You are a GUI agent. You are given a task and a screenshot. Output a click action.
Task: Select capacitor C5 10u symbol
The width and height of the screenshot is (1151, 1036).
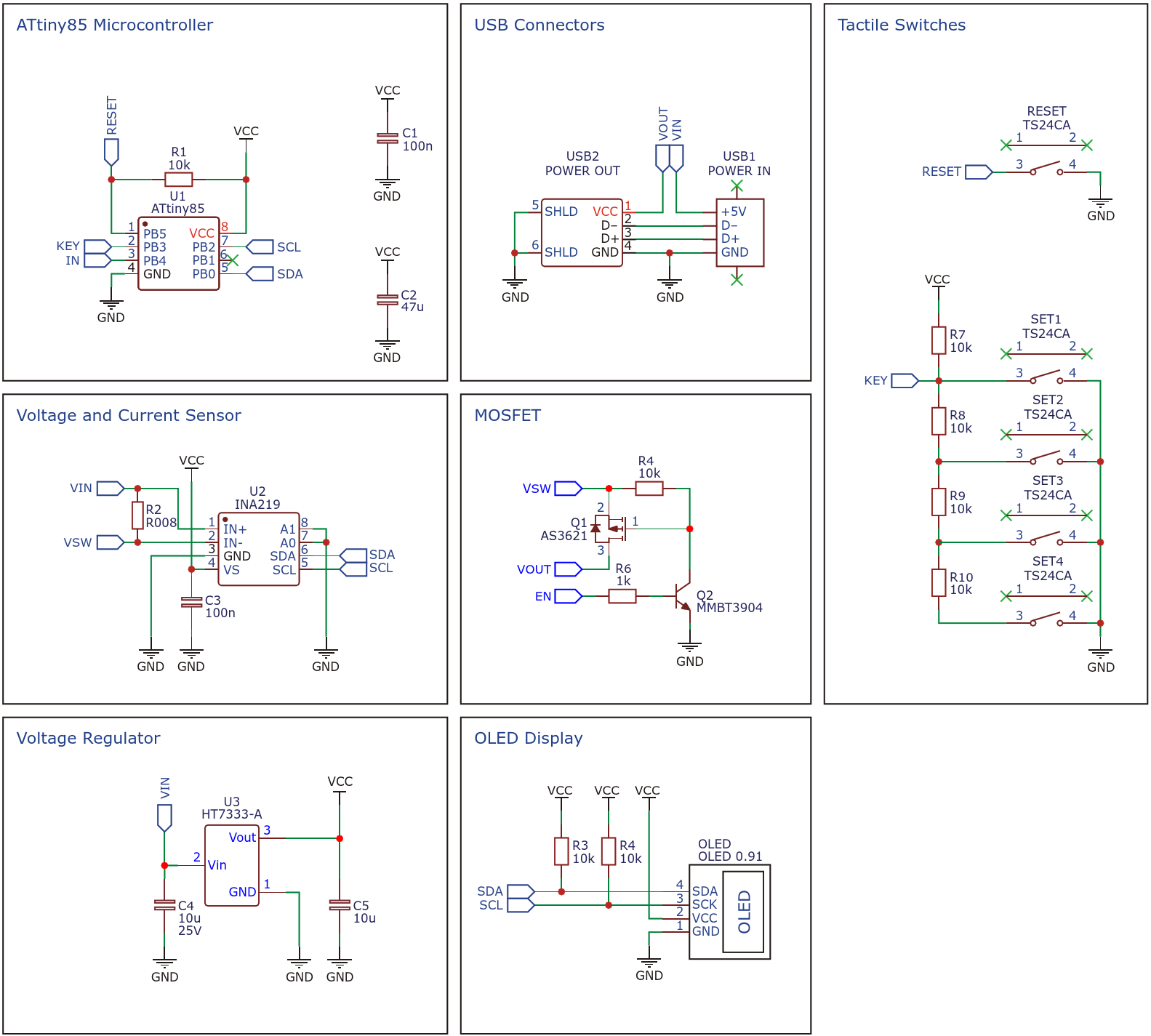pyautogui.click(x=340, y=905)
